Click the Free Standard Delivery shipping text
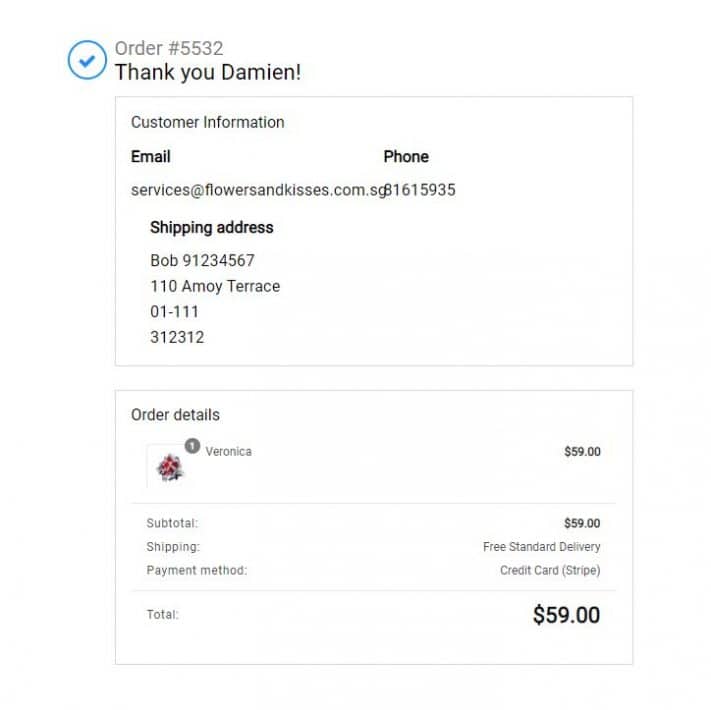Image resolution: width=711 pixels, height=710 pixels. (x=541, y=547)
